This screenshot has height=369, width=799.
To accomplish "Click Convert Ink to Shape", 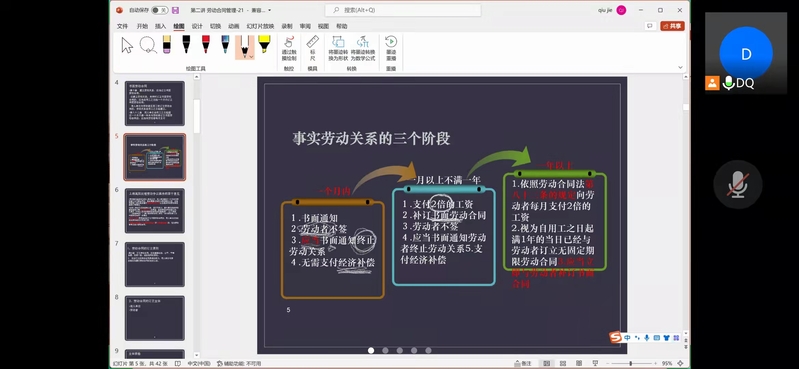I will 338,48.
